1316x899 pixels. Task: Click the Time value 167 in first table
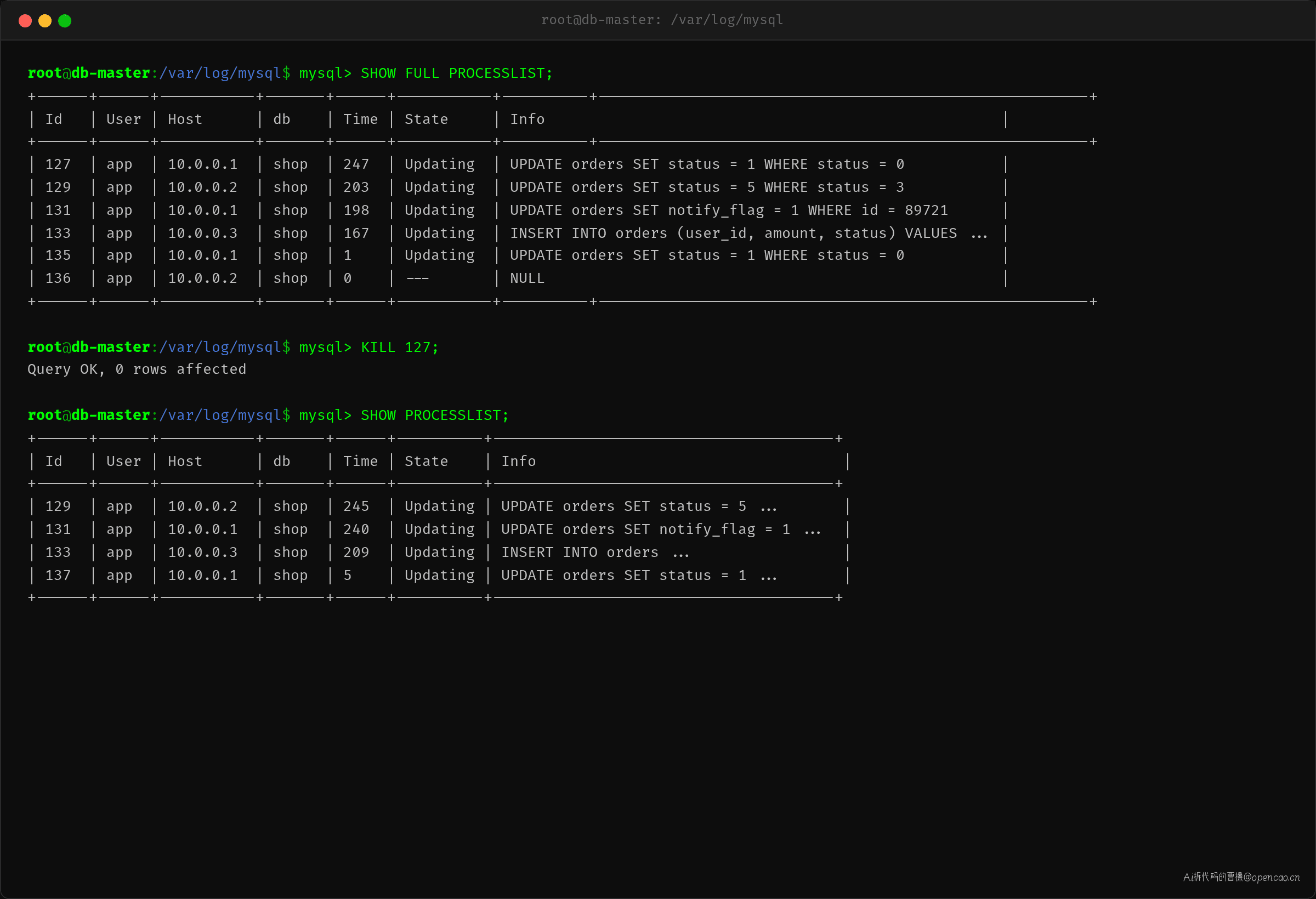coord(356,233)
